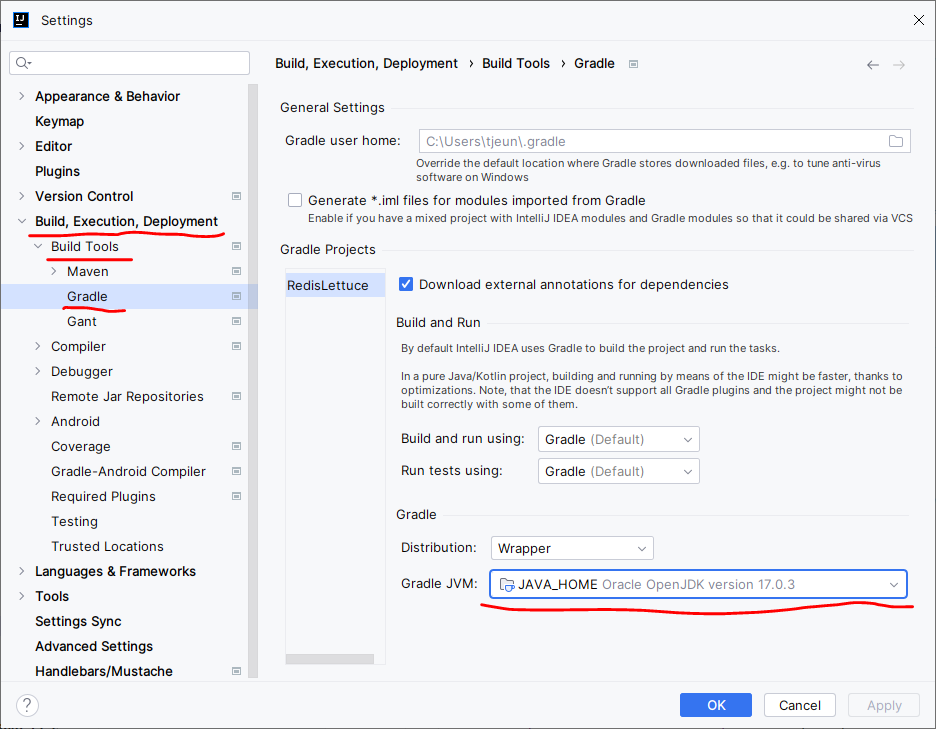
Task: Click the settings icon next to Gradle-Android Compiler
Action: pyautogui.click(x=236, y=471)
